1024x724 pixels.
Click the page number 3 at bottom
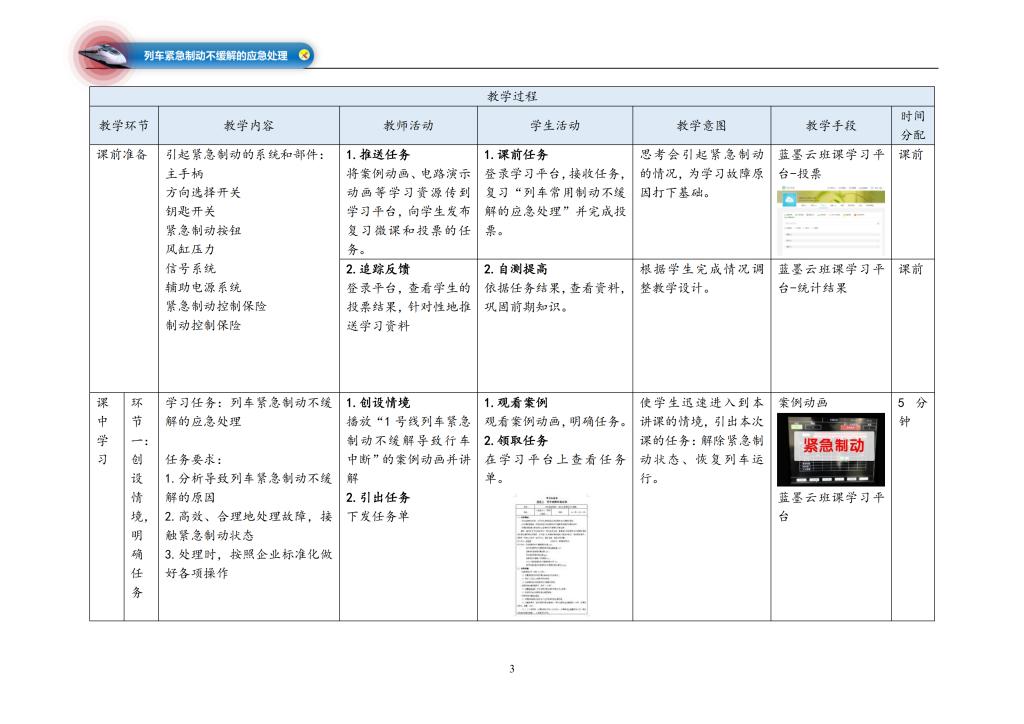[x=511, y=668]
